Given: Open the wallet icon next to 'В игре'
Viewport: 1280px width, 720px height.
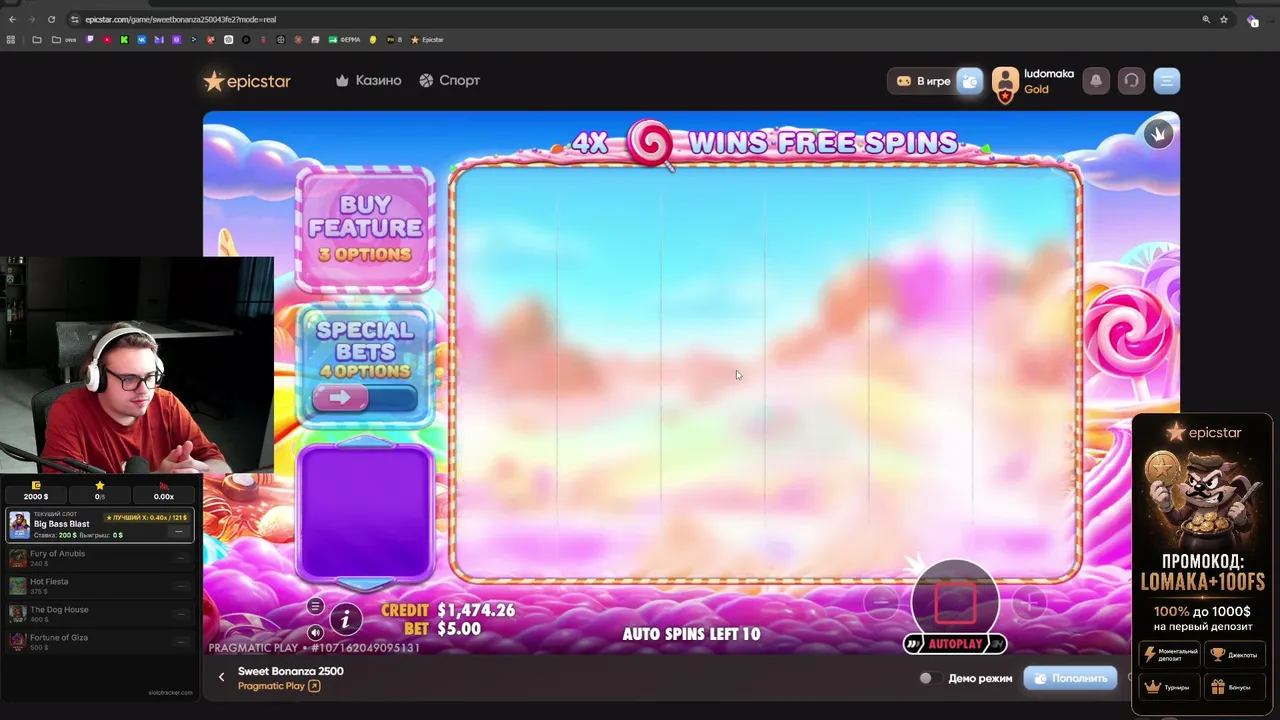Looking at the screenshot, I should click(970, 81).
